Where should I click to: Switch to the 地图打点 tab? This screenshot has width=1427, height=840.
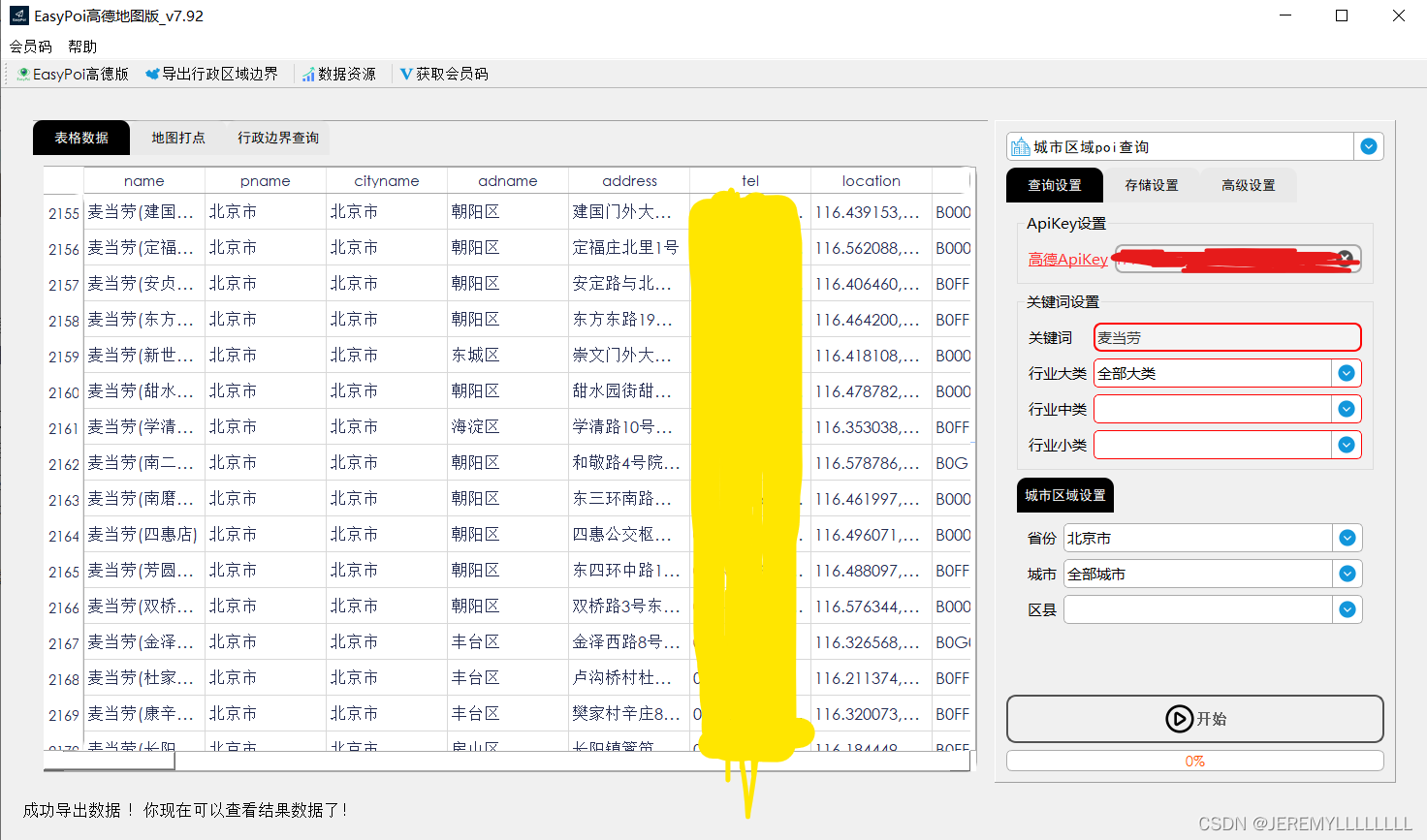click(x=177, y=138)
